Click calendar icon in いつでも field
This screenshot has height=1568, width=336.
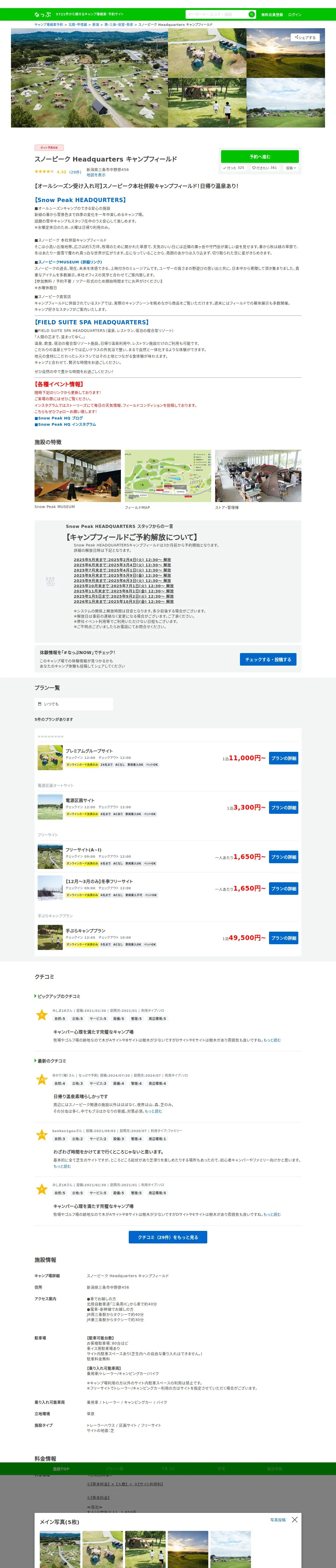coord(40,704)
